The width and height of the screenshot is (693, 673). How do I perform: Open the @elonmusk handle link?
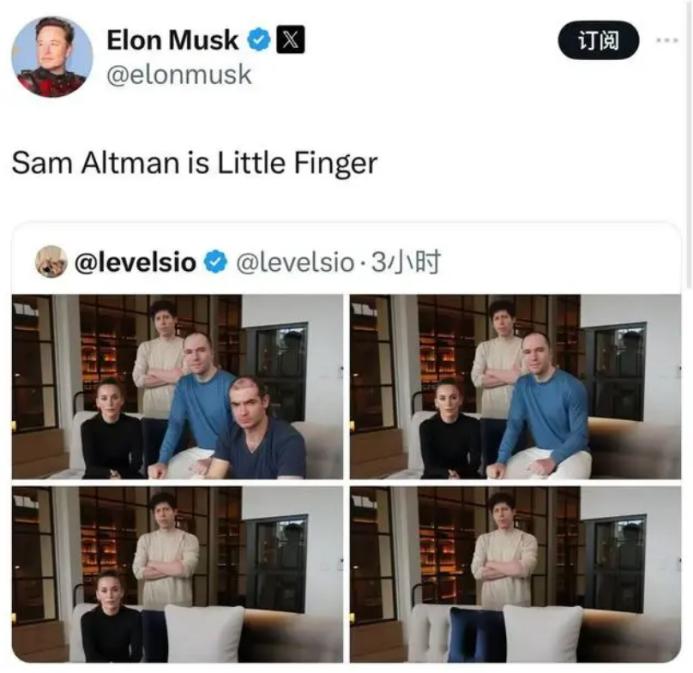pyautogui.click(x=178, y=75)
